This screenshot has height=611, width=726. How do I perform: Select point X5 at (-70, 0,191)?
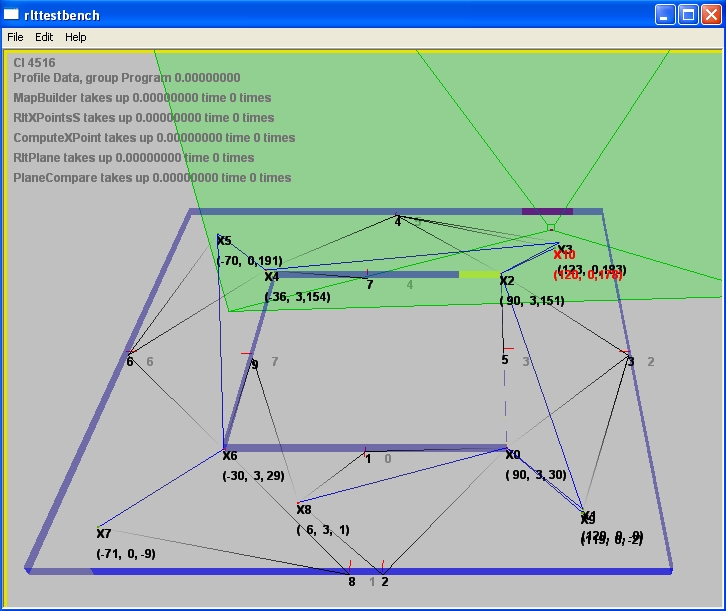[x=224, y=241]
